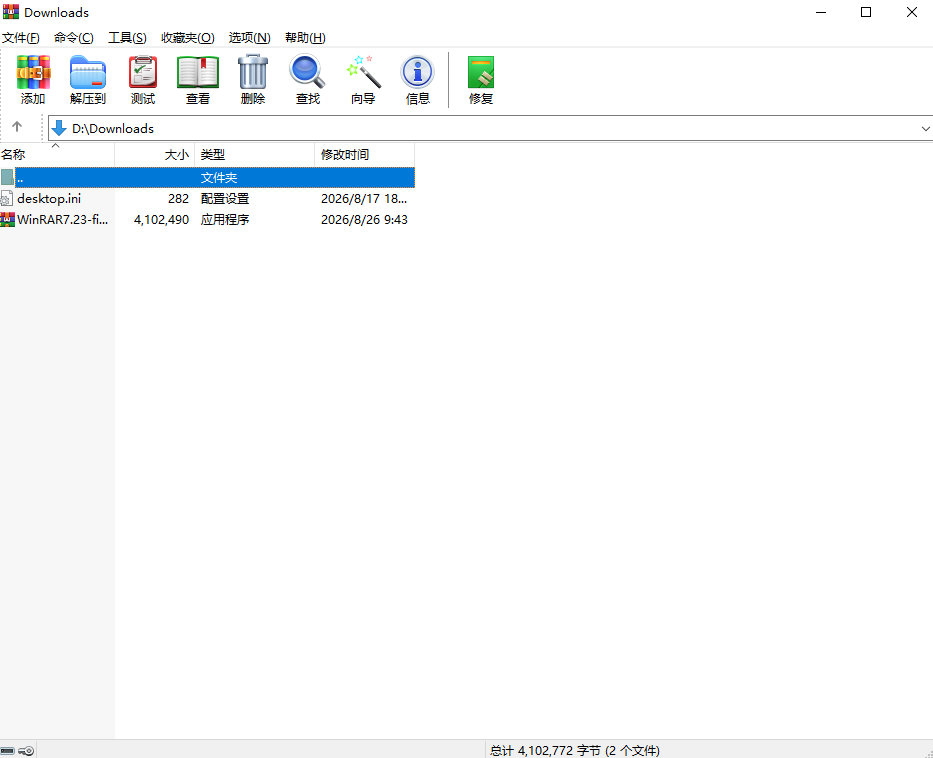The width and height of the screenshot is (933, 758).
Task: Click the 修复 (Repair) toolbar icon
Action: (481, 72)
